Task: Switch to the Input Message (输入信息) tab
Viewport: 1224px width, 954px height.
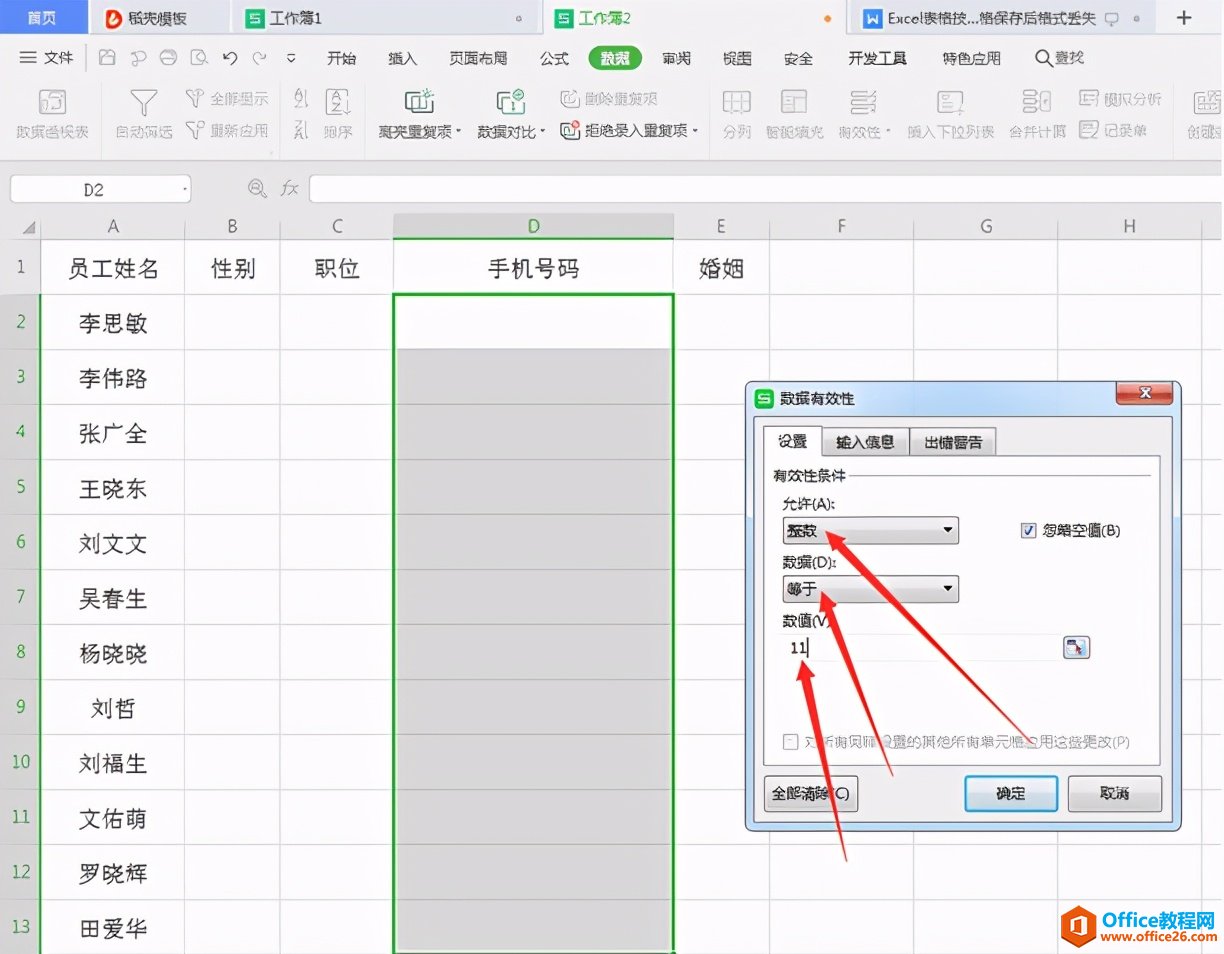Action: (x=865, y=442)
